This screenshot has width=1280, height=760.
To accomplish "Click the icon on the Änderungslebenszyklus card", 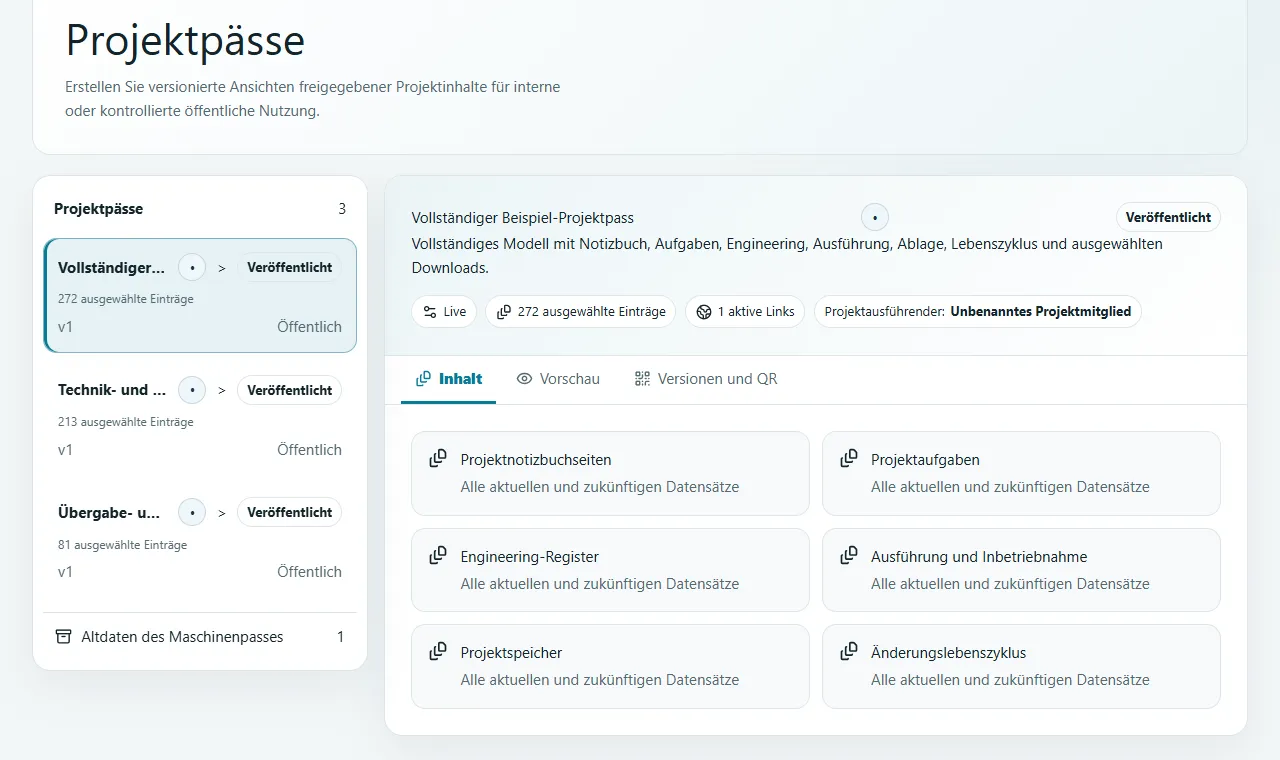I will click(849, 651).
